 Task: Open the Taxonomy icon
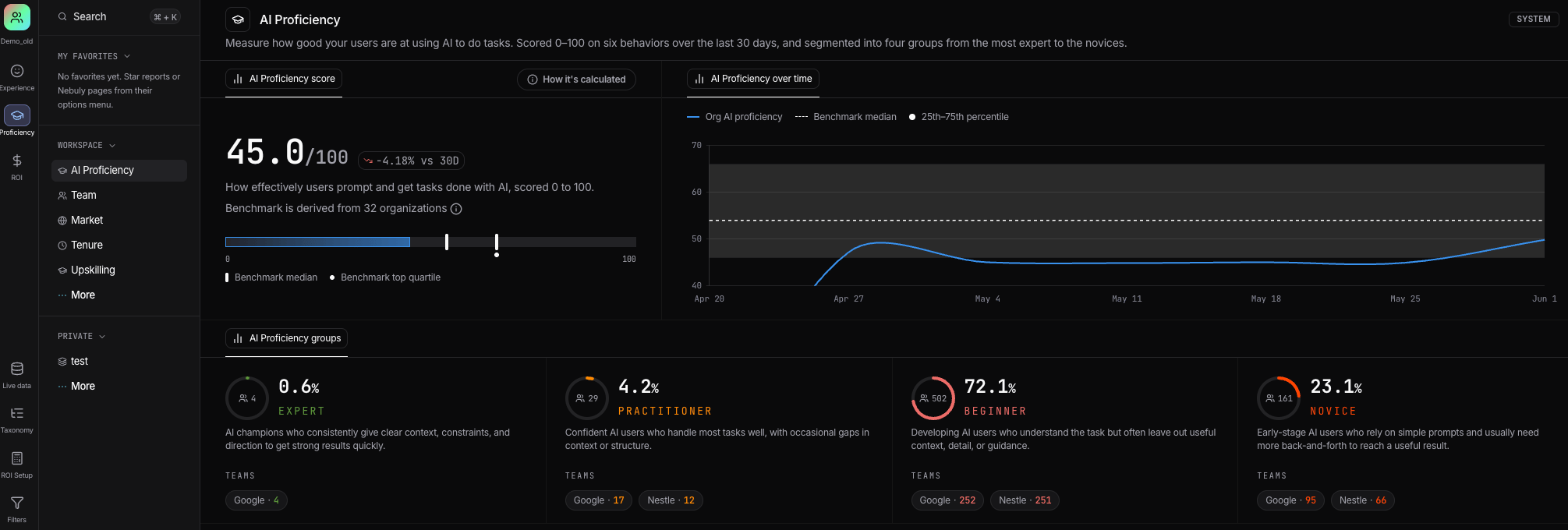[17, 413]
